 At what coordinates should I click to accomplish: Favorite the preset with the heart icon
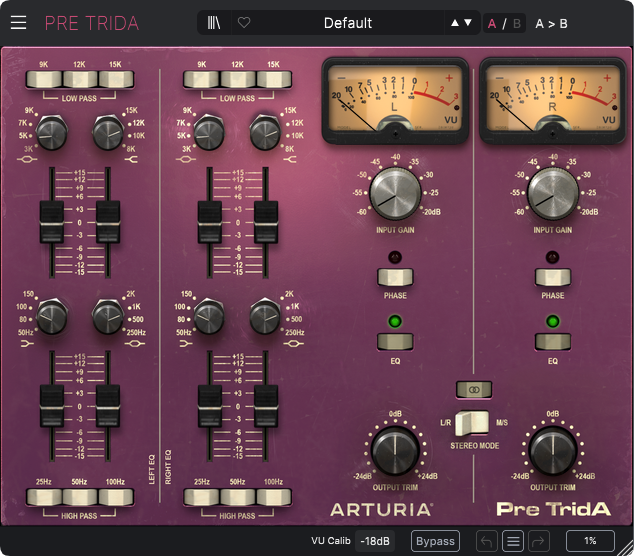click(x=244, y=23)
